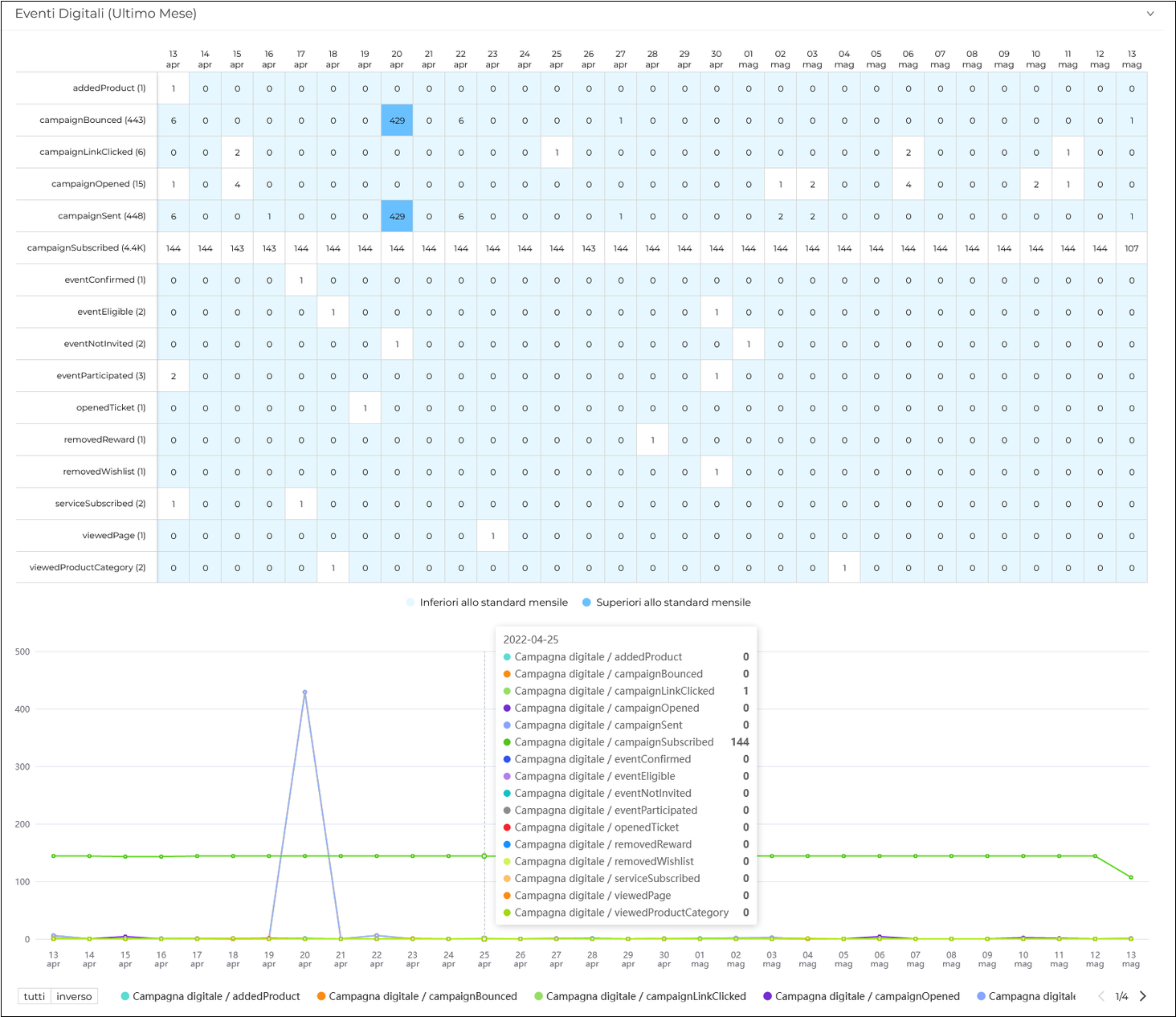Click the 20 apr table column header
The image size is (1176, 1017).
(x=397, y=59)
